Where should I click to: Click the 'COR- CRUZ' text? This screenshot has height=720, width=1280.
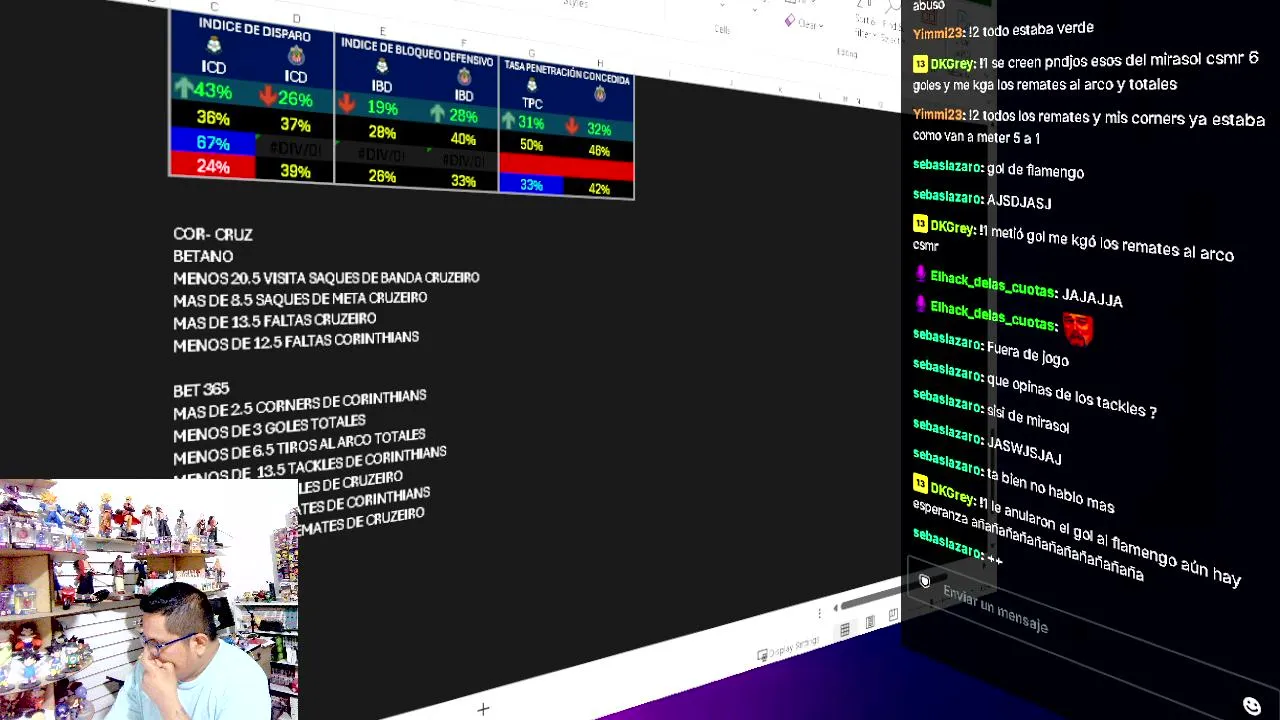[213, 234]
